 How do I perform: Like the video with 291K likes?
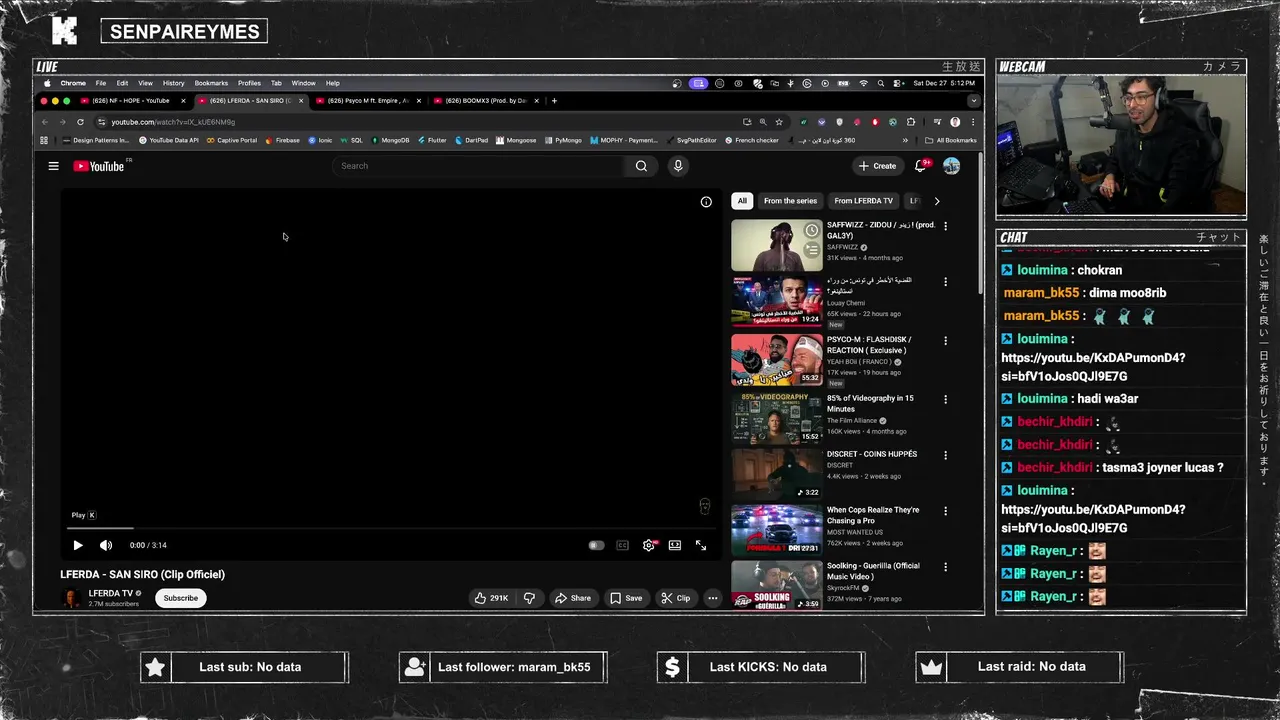(x=492, y=598)
